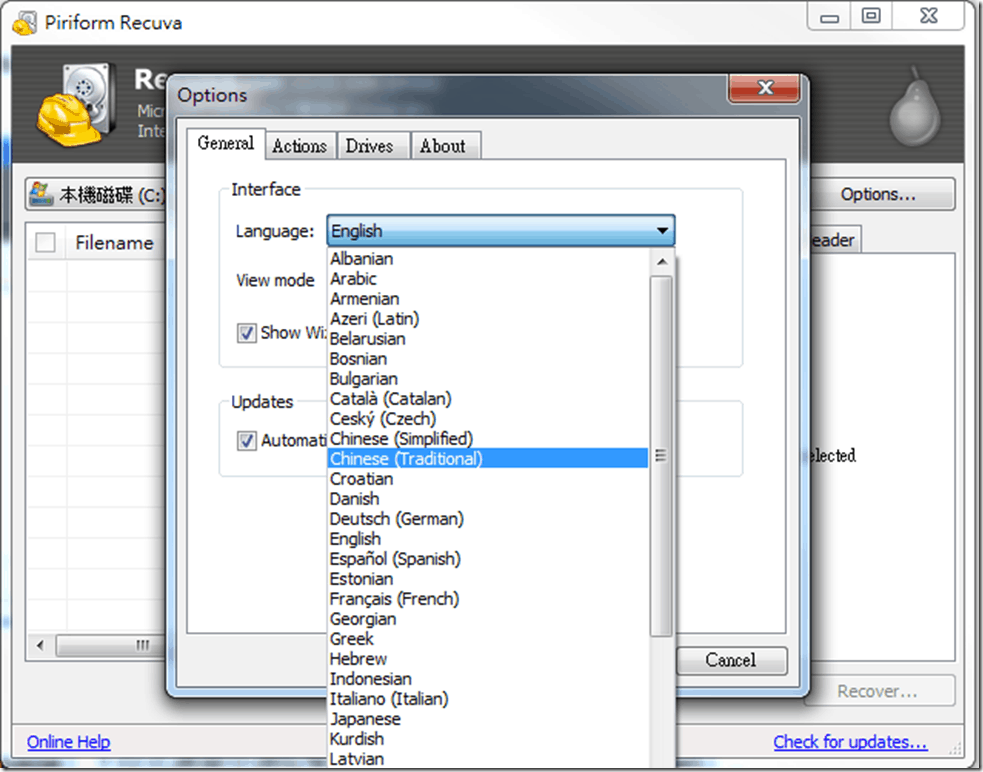This screenshot has height=772, width=983.
Task: Switch to the General tab
Action: tap(226, 144)
